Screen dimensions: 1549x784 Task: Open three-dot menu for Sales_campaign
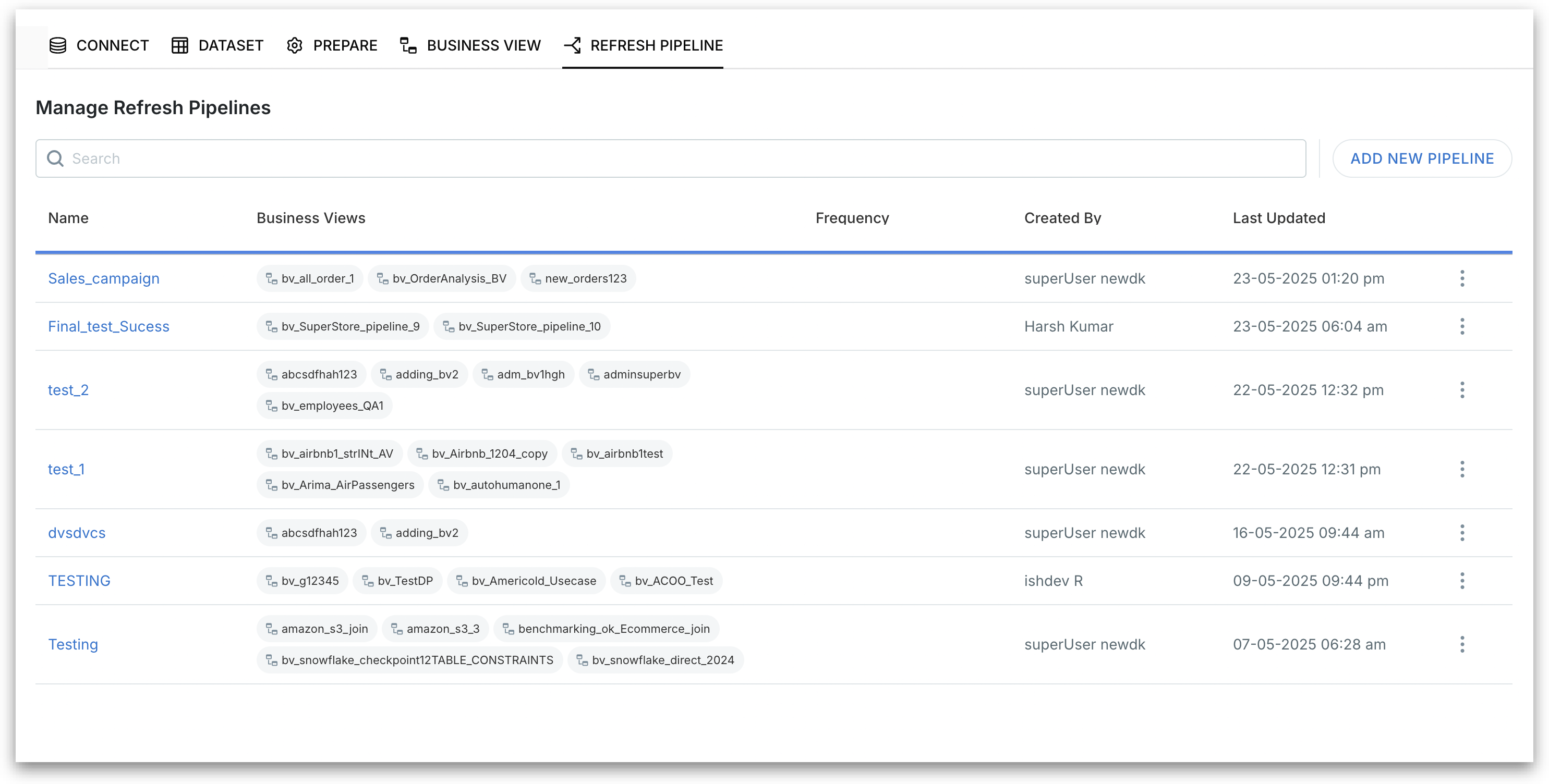coord(1462,278)
